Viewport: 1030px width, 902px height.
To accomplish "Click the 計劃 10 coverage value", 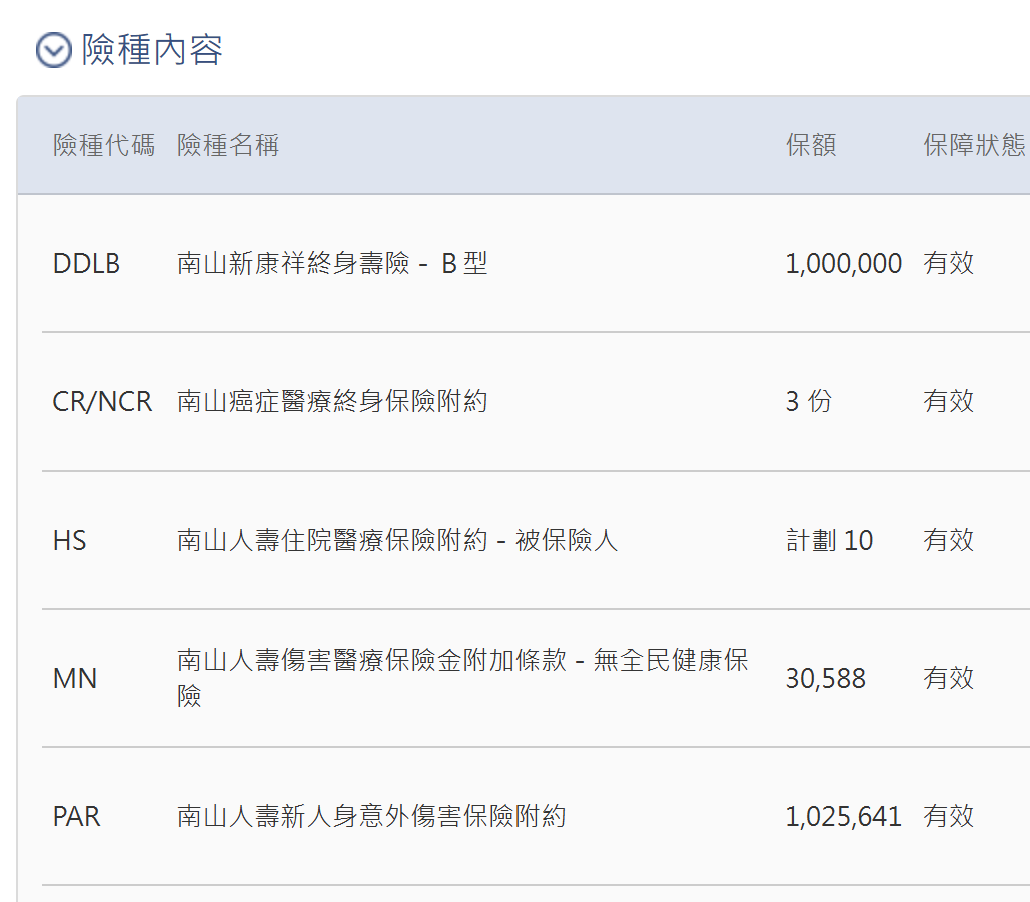I will coord(829,541).
